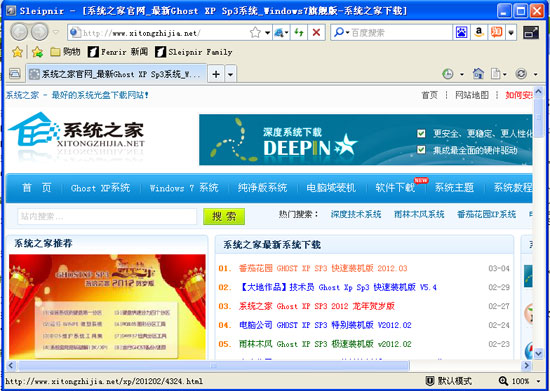
Task: Click the GHOSTXP SP3 2012 promo image
Action: tap(107, 307)
